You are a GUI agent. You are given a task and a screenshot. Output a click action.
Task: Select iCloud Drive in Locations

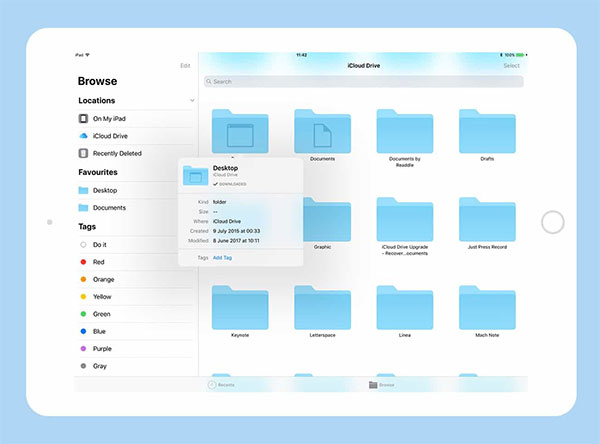tap(135, 136)
